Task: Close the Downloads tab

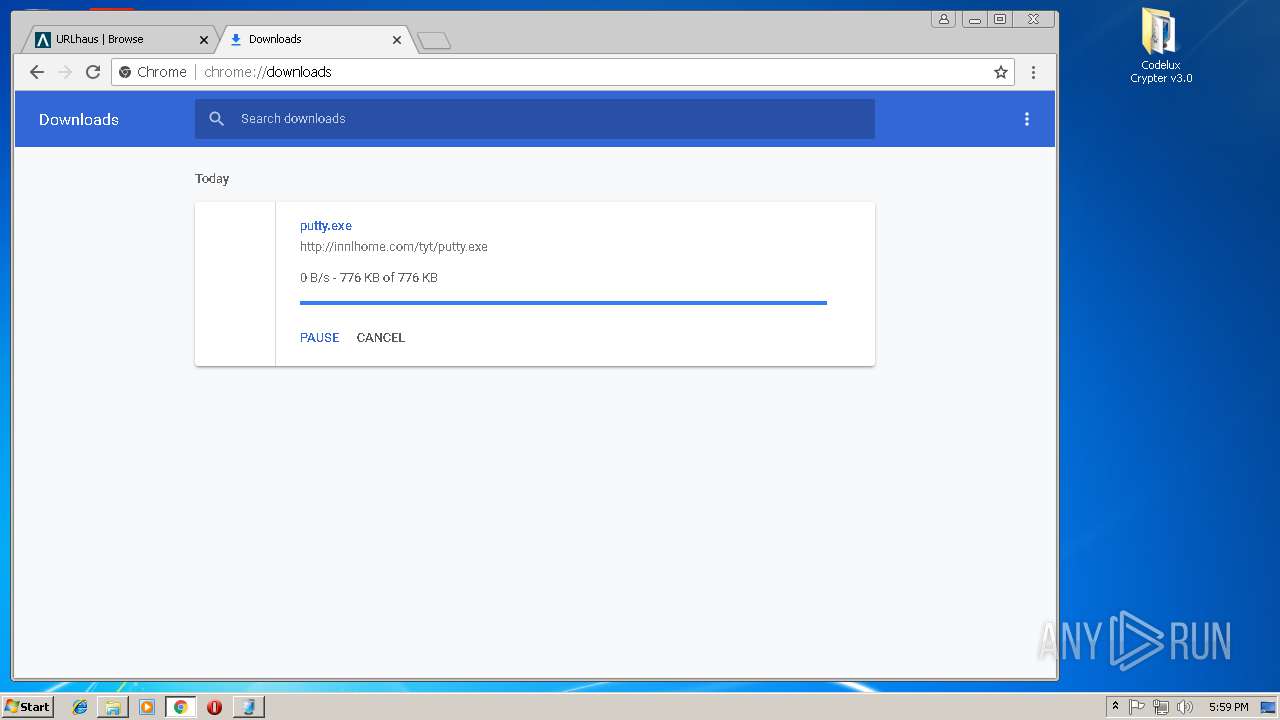Action: coord(397,40)
